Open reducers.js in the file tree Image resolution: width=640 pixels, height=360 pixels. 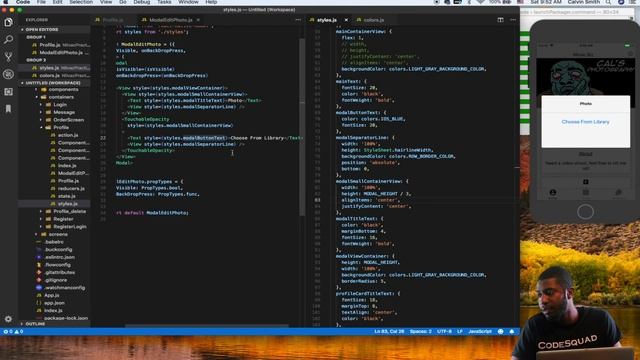pos(71,189)
